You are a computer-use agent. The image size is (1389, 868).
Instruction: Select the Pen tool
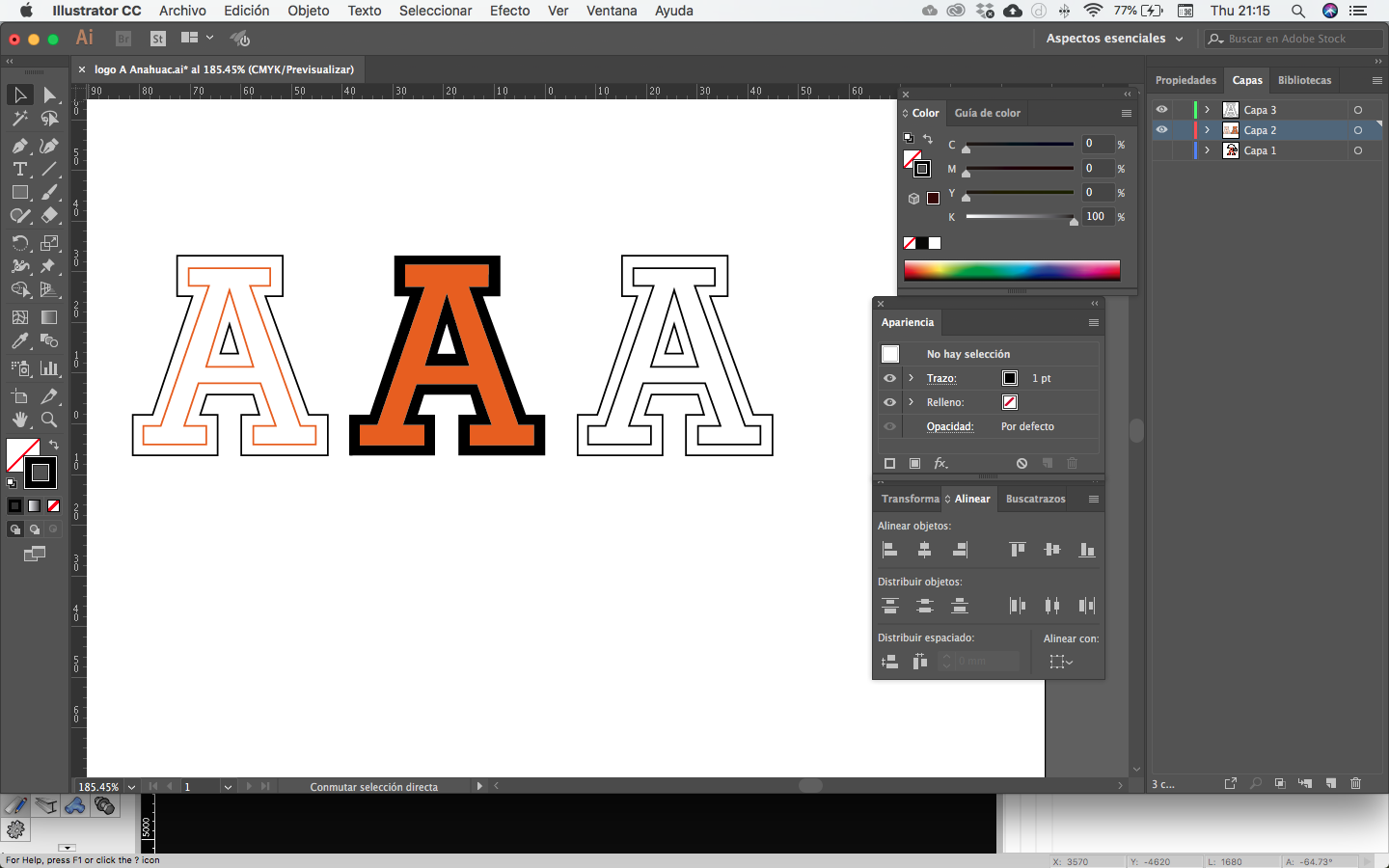coord(19,146)
